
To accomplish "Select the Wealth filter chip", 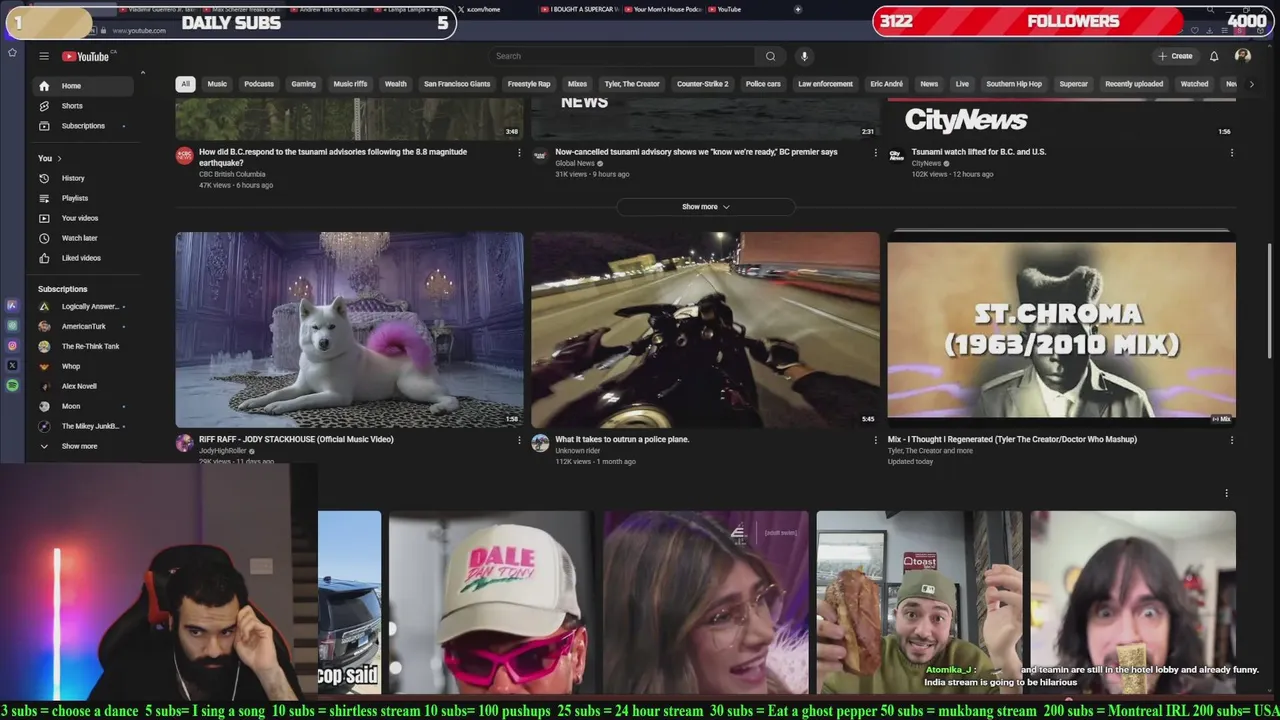I will pyautogui.click(x=396, y=84).
